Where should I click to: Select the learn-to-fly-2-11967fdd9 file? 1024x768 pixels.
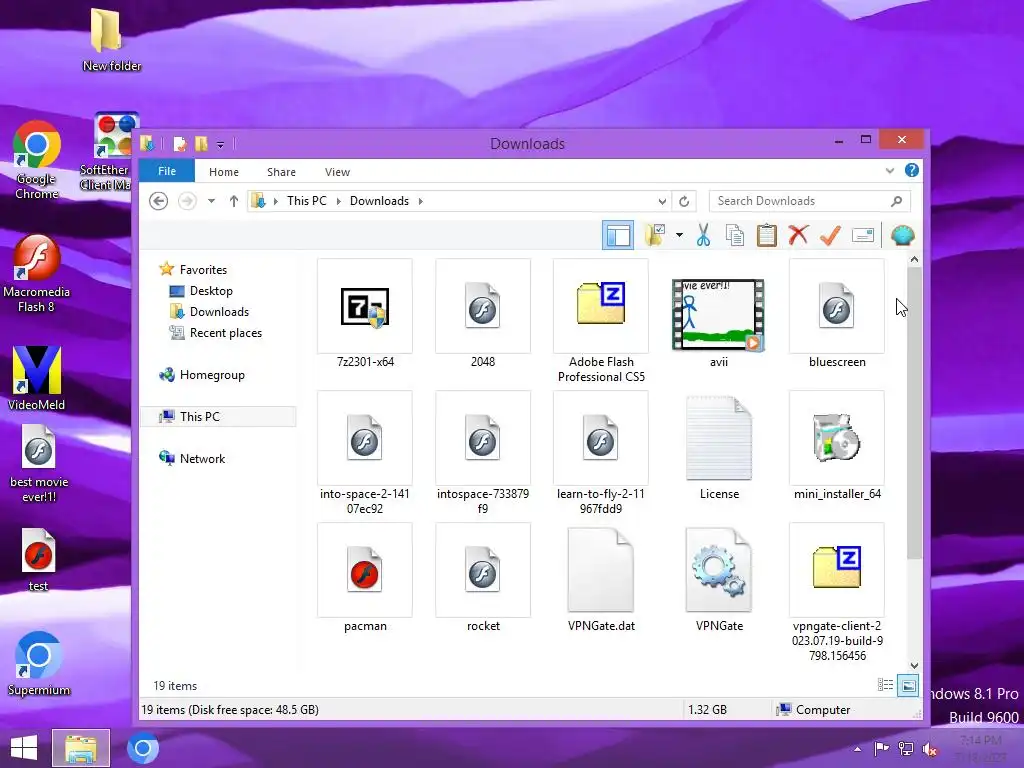tap(601, 453)
